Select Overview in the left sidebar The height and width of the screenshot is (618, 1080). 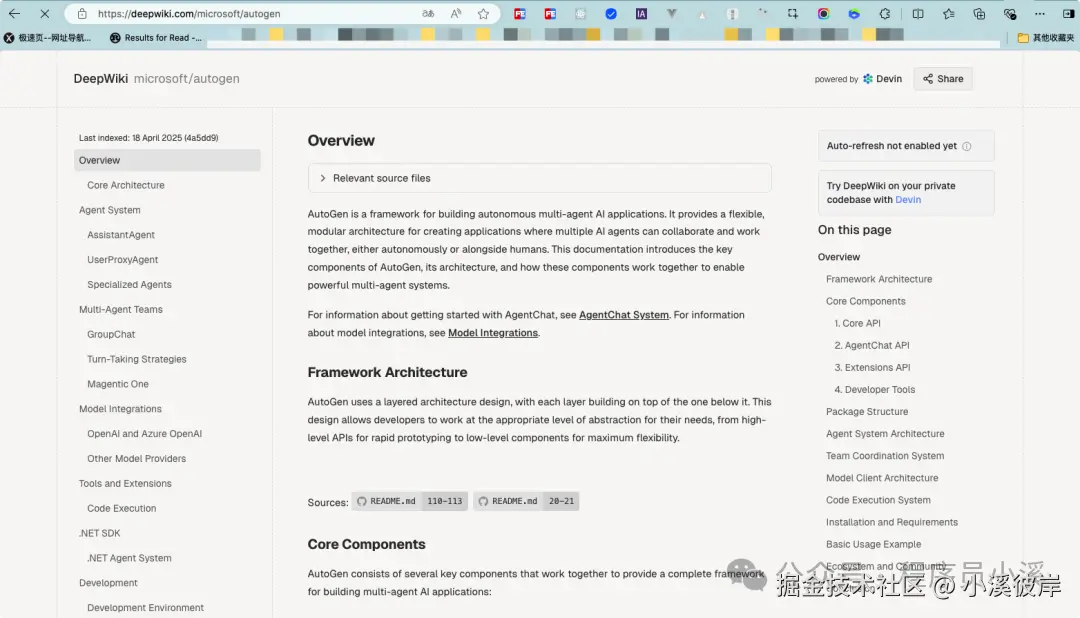pyautogui.click(x=167, y=161)
